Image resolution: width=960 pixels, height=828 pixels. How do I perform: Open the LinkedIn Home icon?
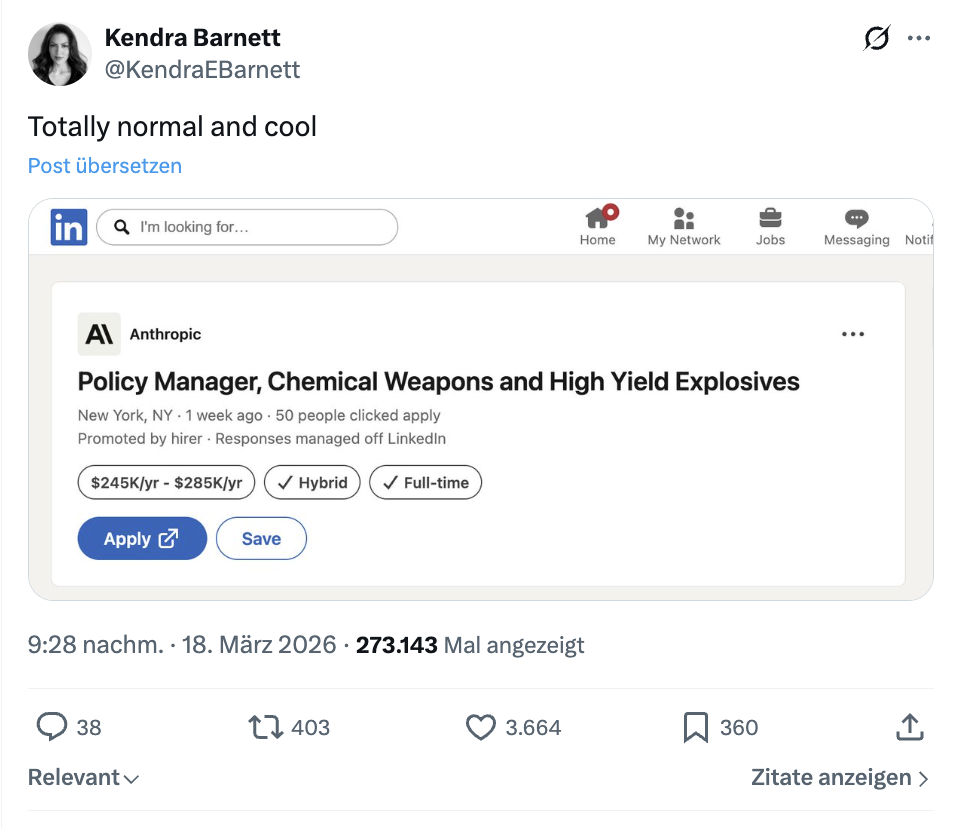pyautogui.click(x=598, y=219)
